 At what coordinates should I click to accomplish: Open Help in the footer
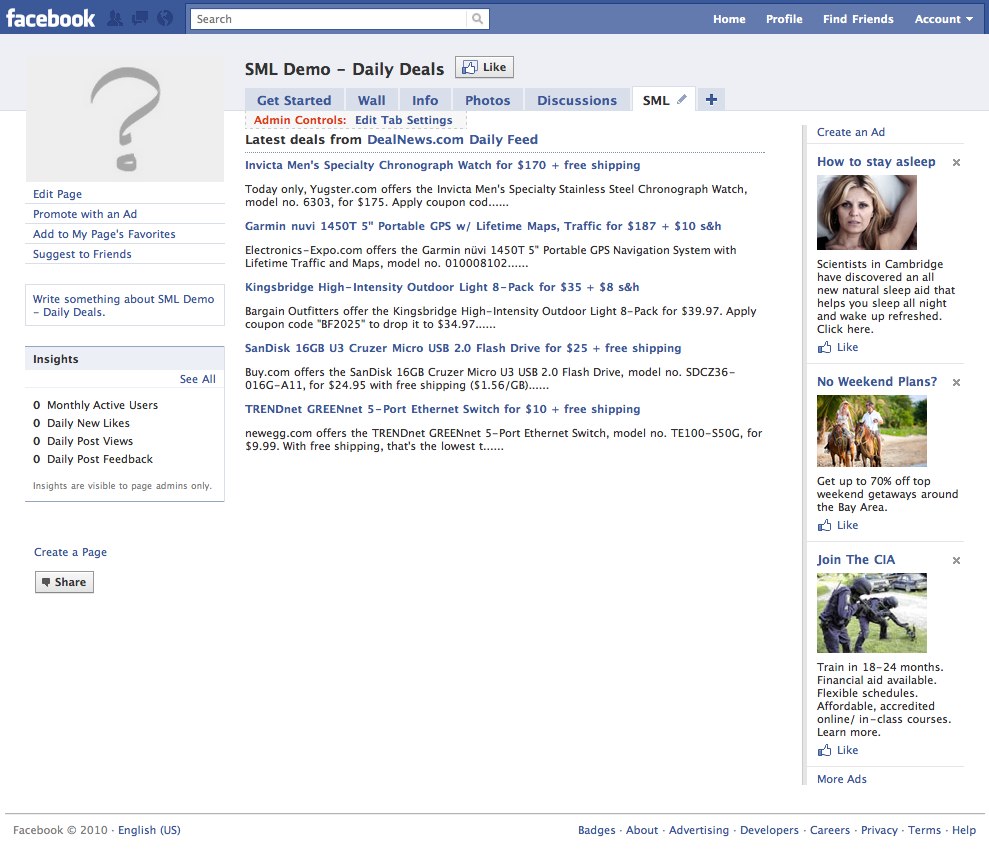click(x=964, y=830)
